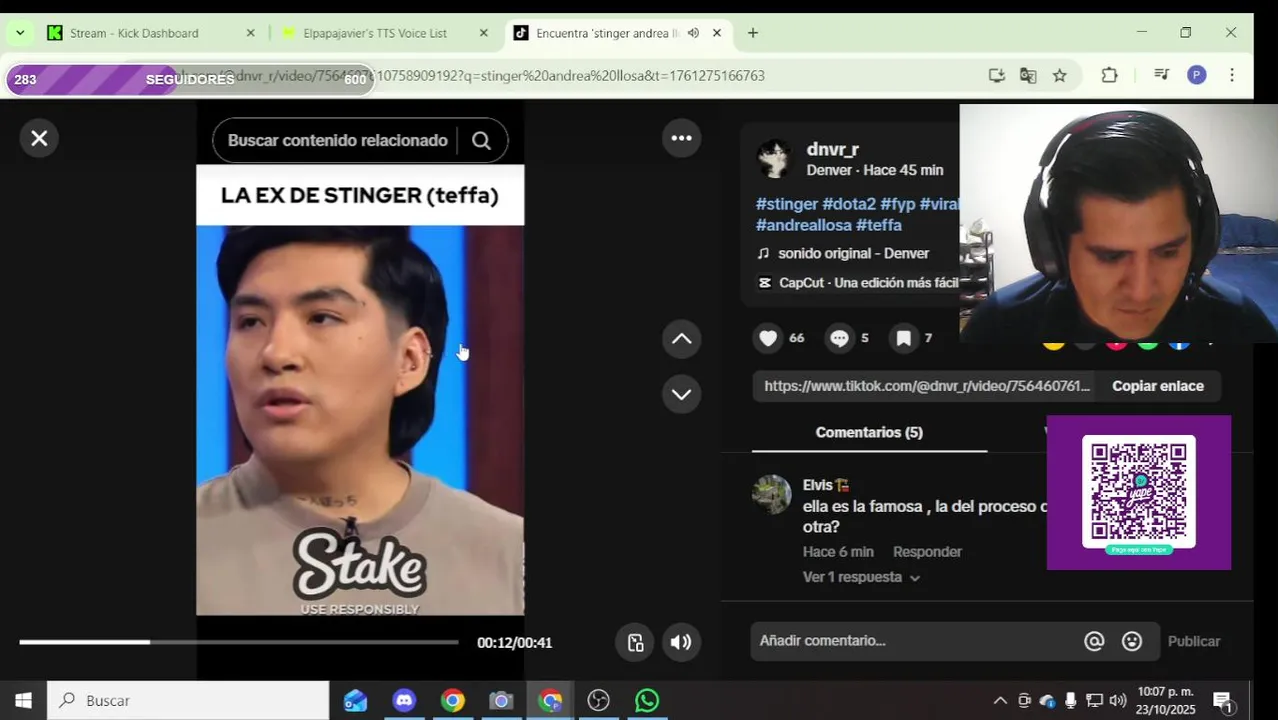Show hidden system tray icons
The image size is (1278, 720).
pyautogui.click(x=999, y=701)
